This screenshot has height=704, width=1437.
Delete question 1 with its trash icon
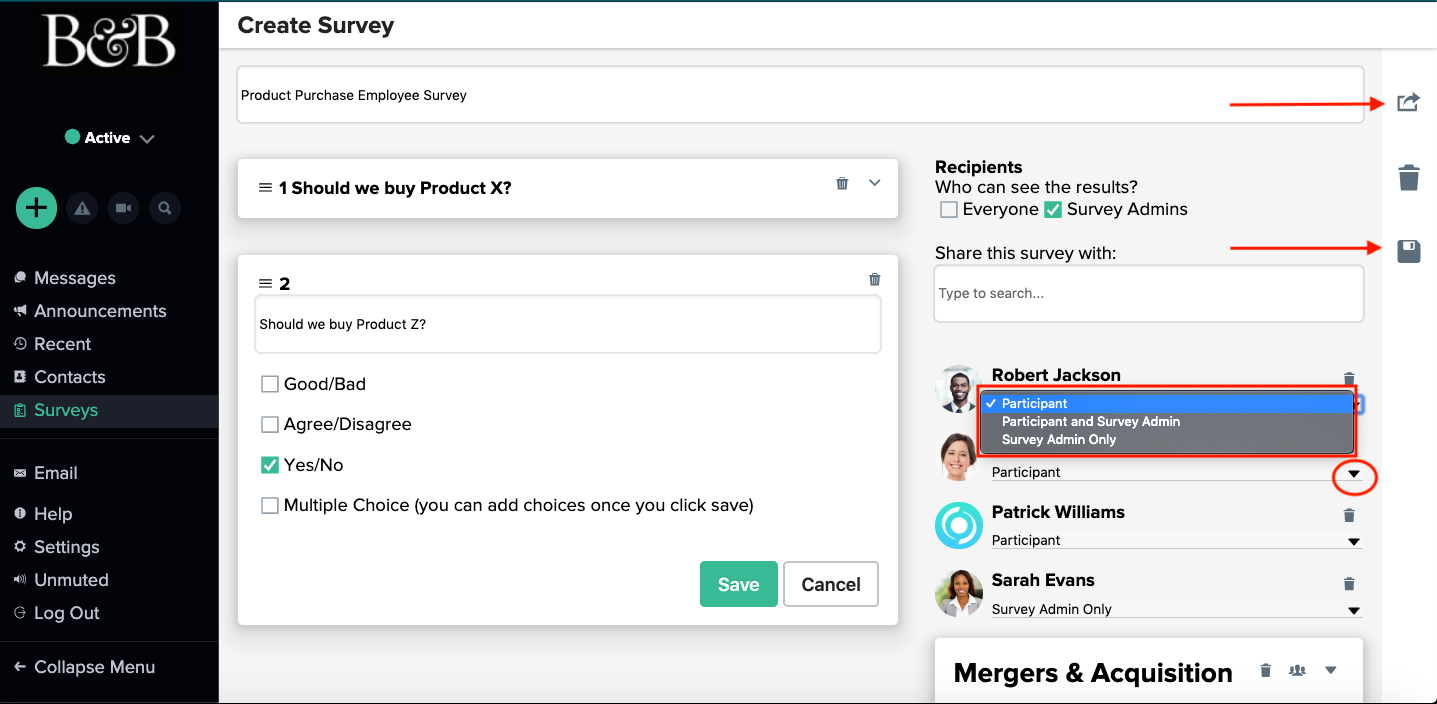coord(842,183)
